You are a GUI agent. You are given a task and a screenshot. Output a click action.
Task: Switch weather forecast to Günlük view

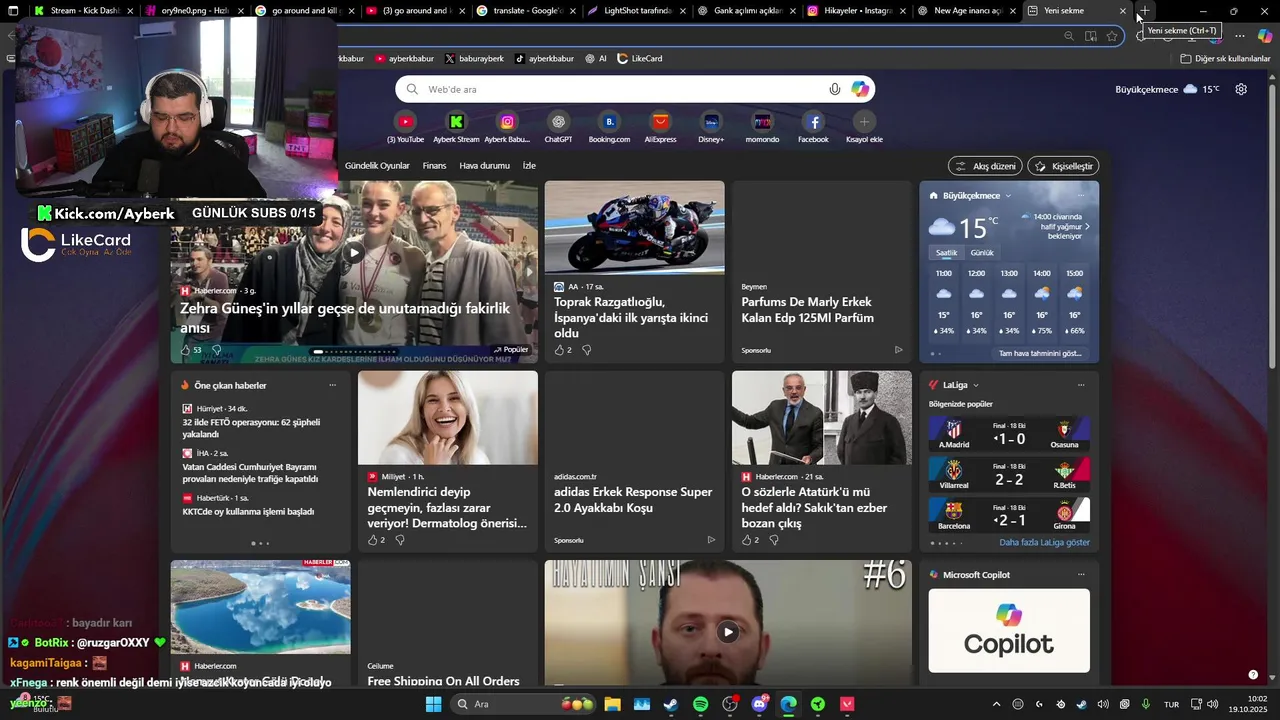[x=982, y=253]
